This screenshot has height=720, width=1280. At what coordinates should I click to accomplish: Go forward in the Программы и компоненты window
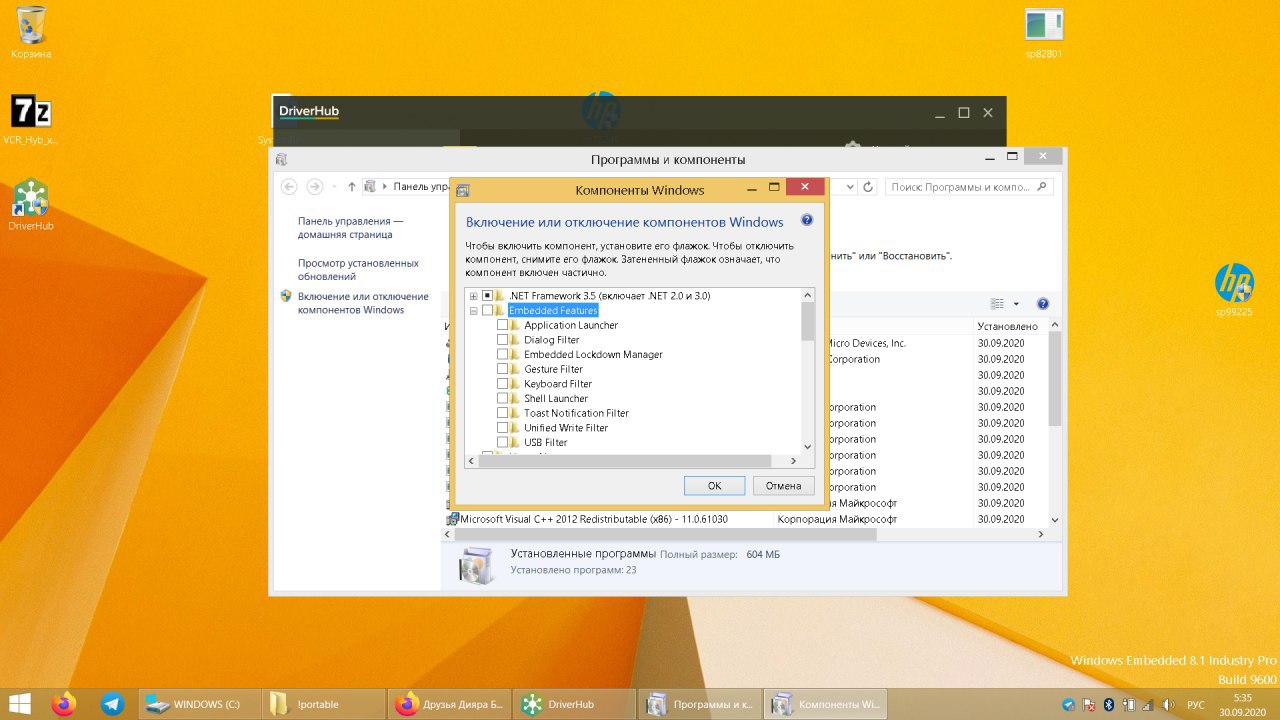(x=314, y=187)
